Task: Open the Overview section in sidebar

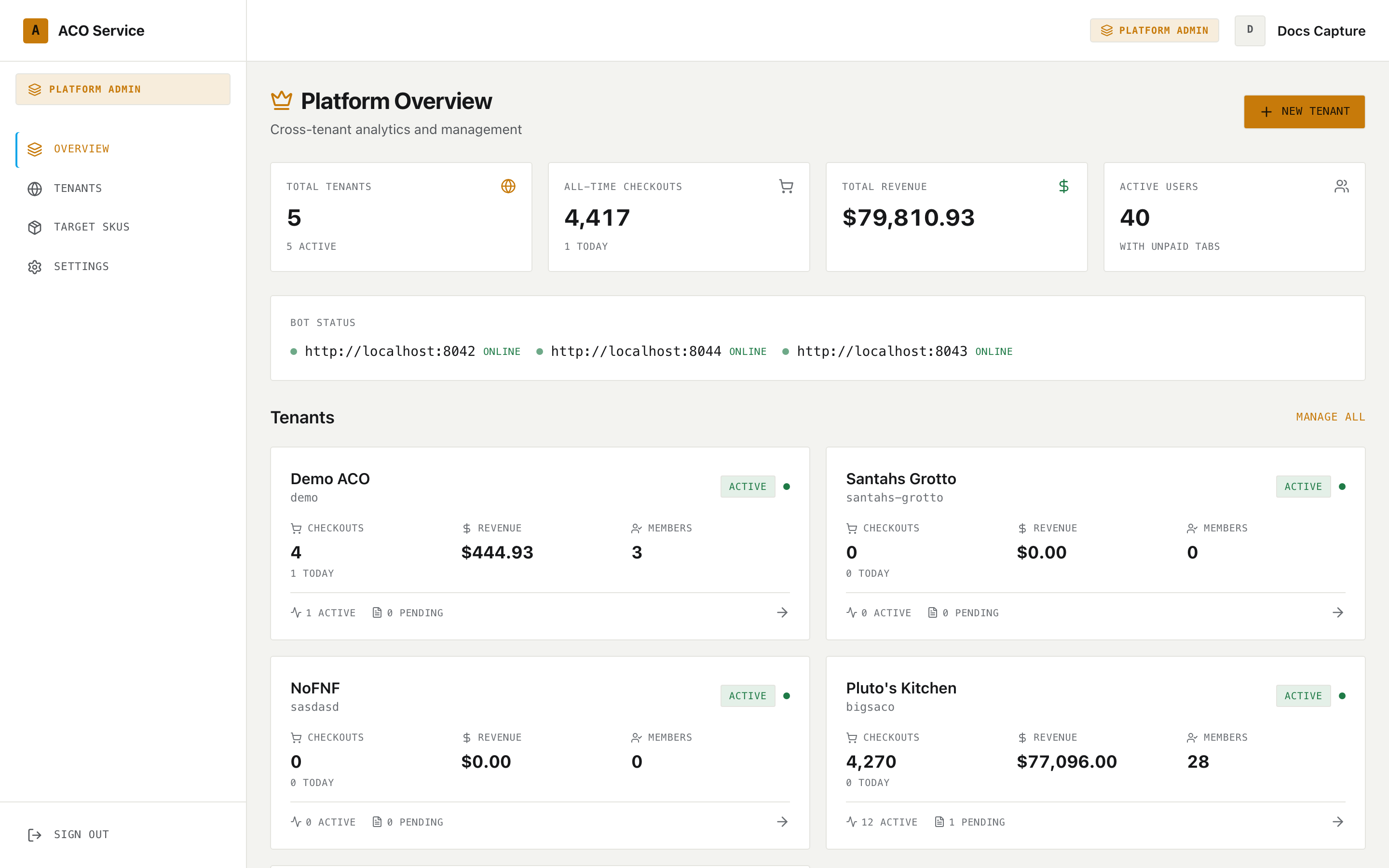Action: coord(123,149)
